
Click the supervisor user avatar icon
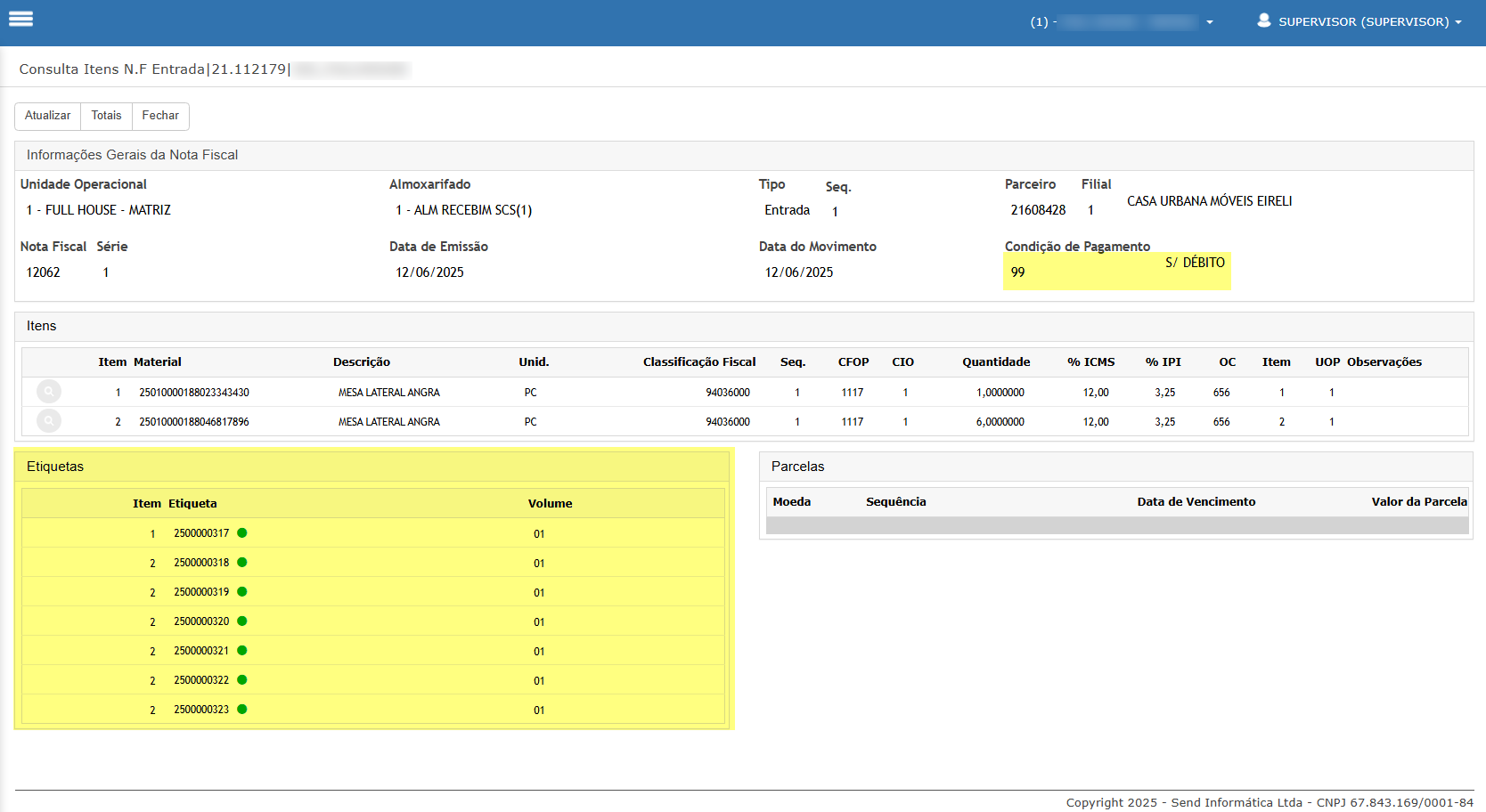click(1263, 20)
